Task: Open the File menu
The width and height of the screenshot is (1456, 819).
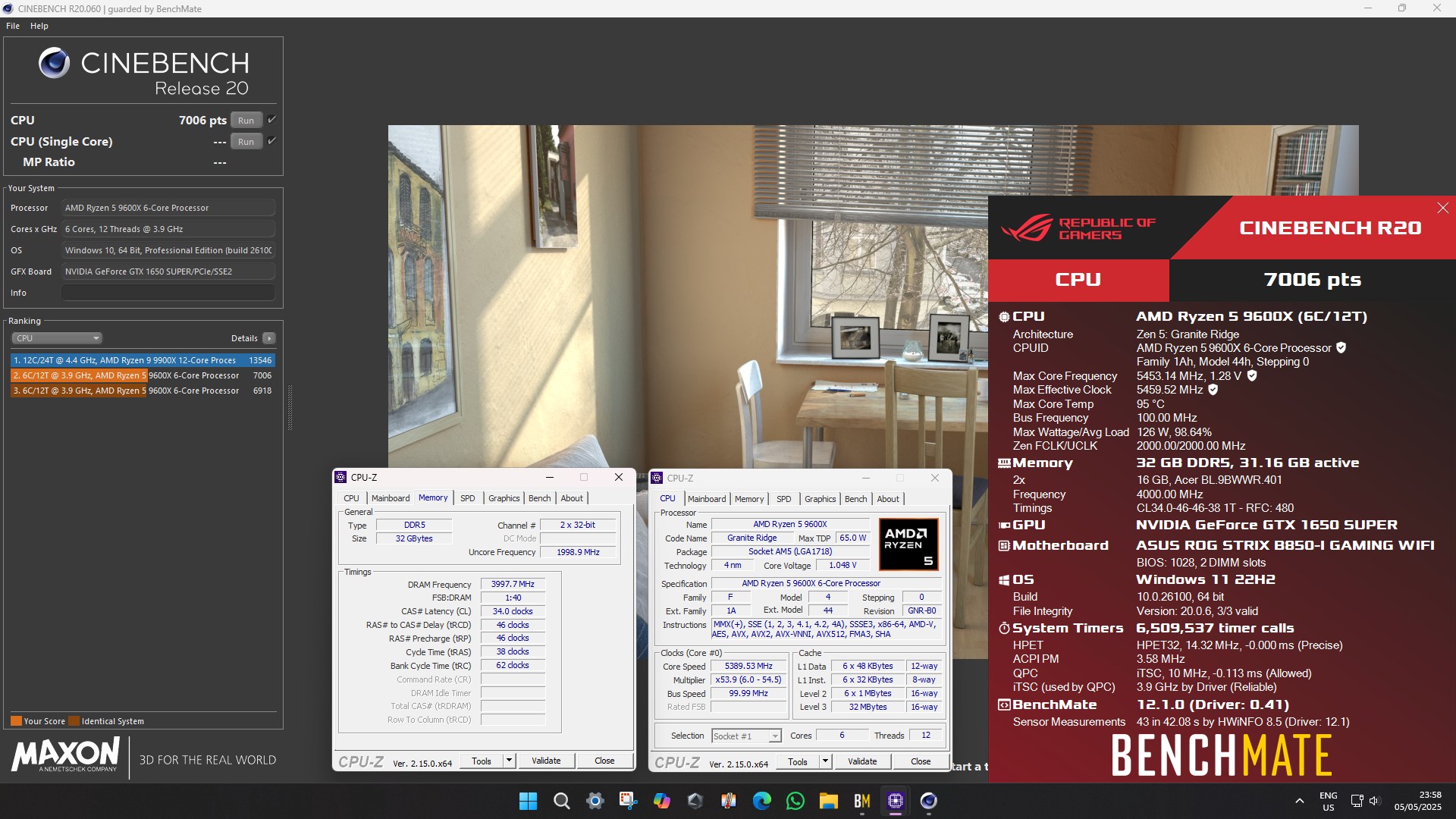Action: click(13, 26)
